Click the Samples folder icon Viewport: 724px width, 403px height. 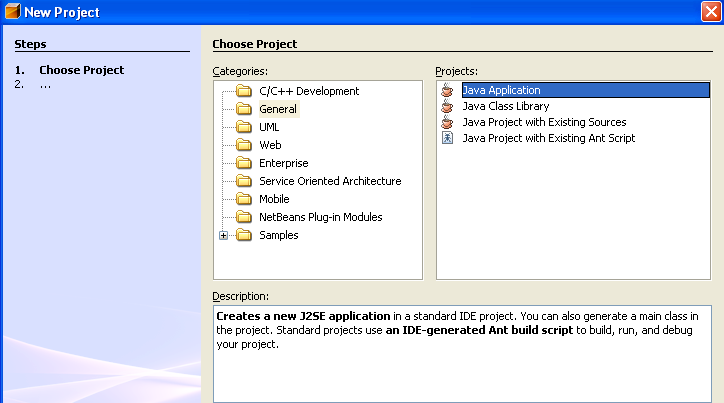(244, 235)
